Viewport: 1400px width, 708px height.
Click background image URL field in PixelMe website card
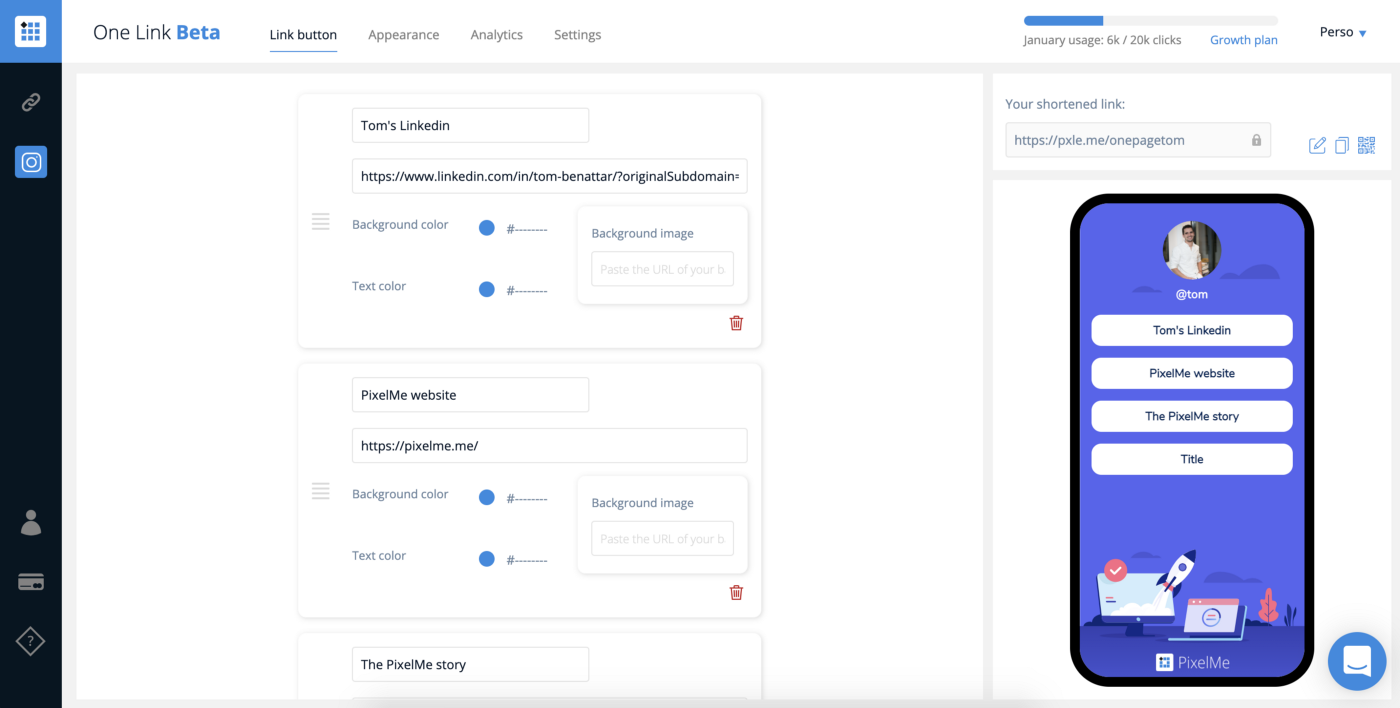pos(662,538)
